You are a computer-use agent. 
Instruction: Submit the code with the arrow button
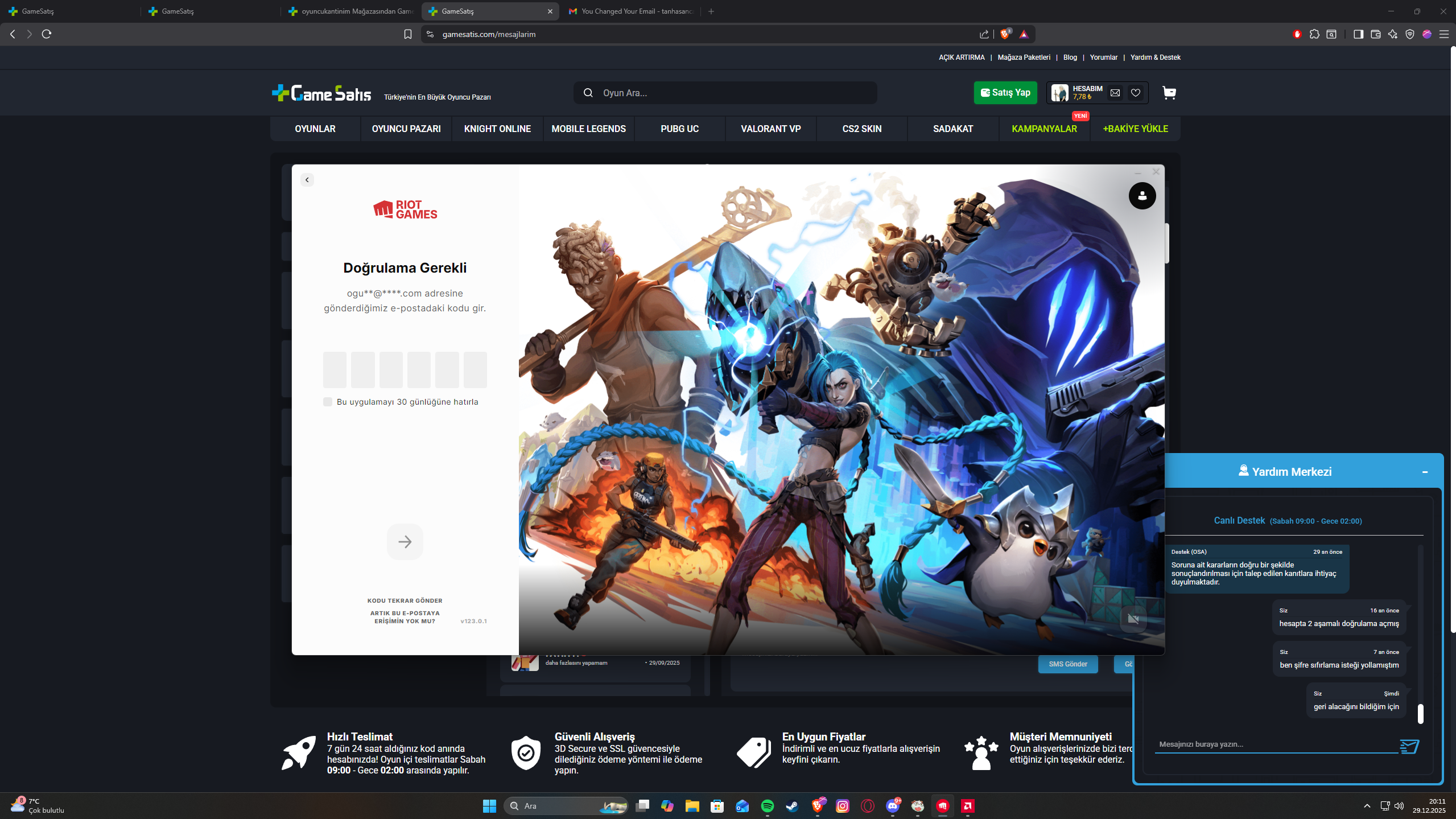pyautogui.click(x=405, y=542)
